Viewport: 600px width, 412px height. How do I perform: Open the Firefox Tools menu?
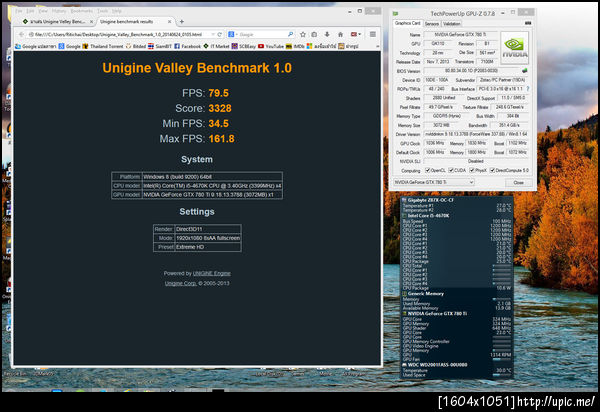click(x=102, y=11)
